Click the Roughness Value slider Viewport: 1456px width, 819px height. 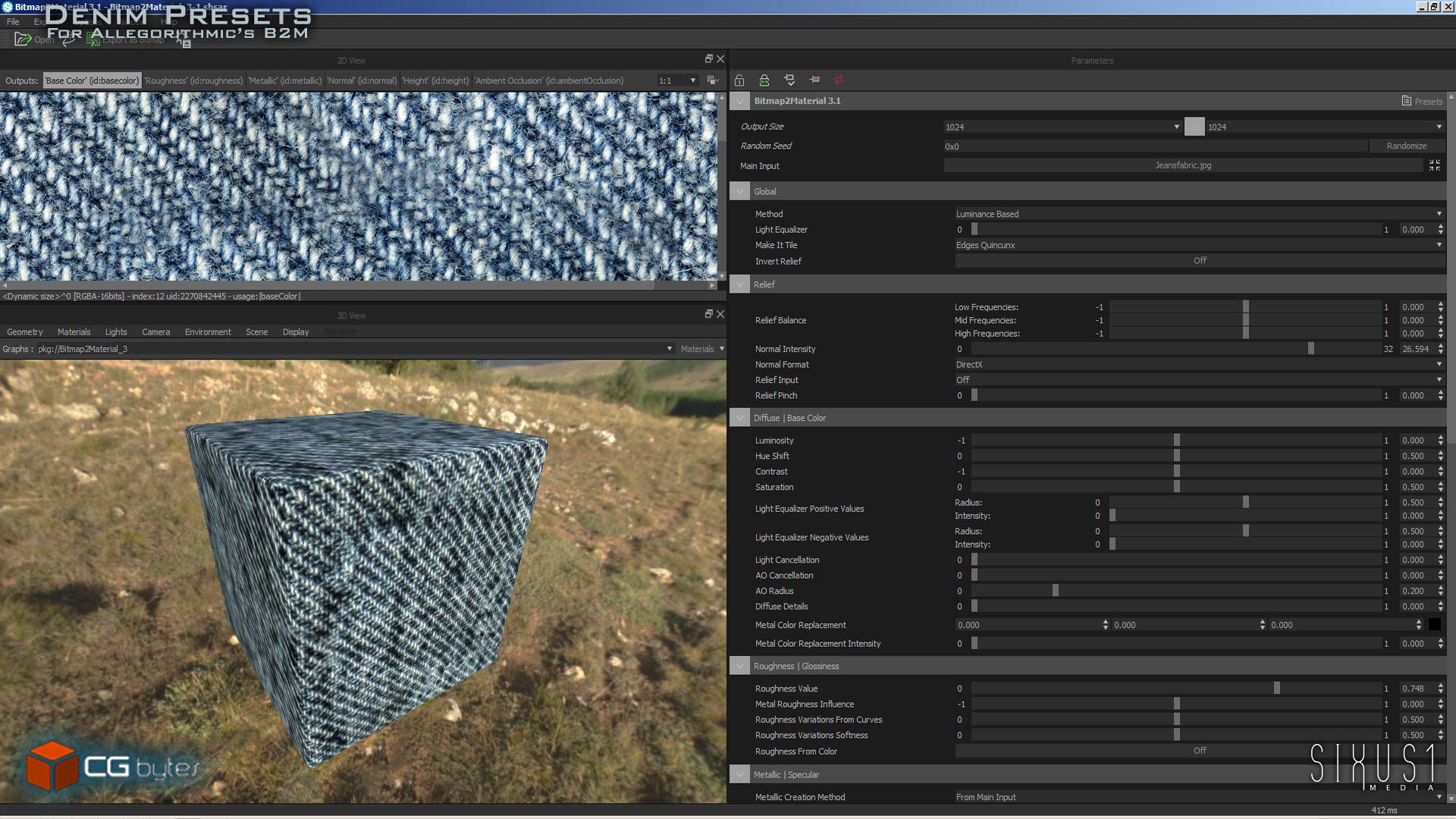point(1176,689)
